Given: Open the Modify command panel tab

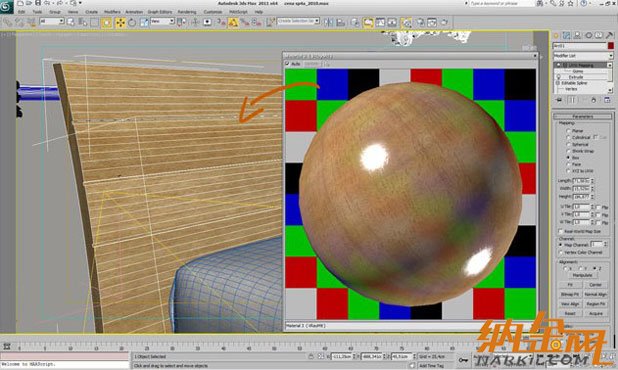Looking at the screenshot, I should (x=566, y=35).
